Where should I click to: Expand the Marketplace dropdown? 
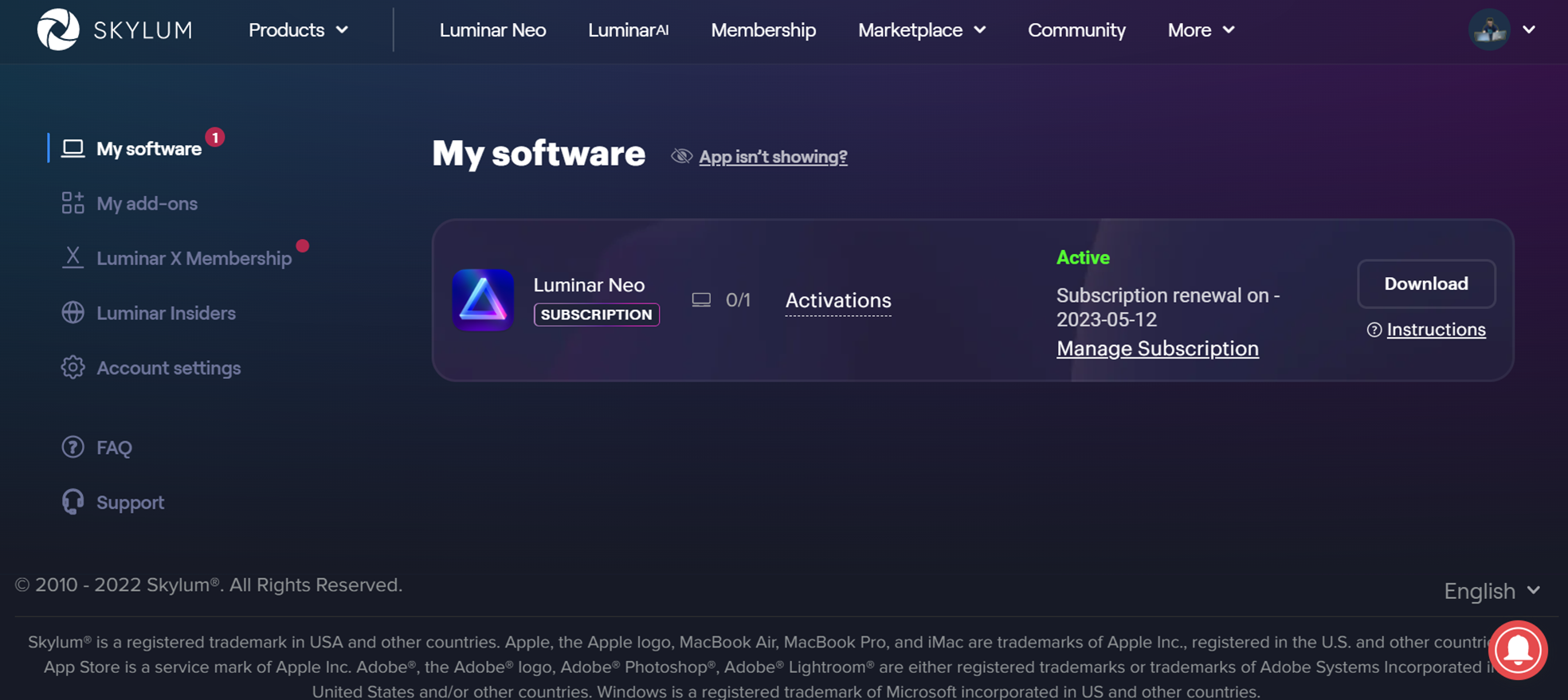click(x=922, y=30)
